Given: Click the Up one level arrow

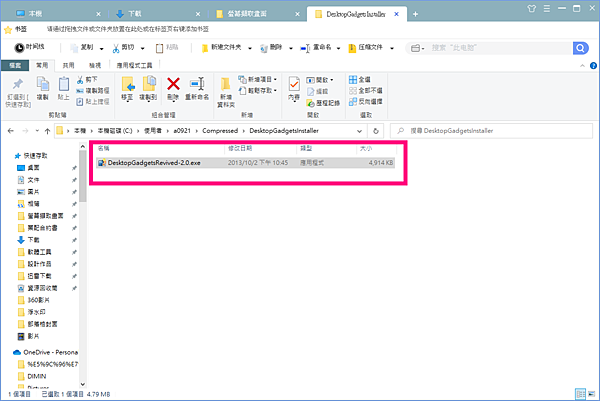Looking at the screenshot, I should (47, 131).
